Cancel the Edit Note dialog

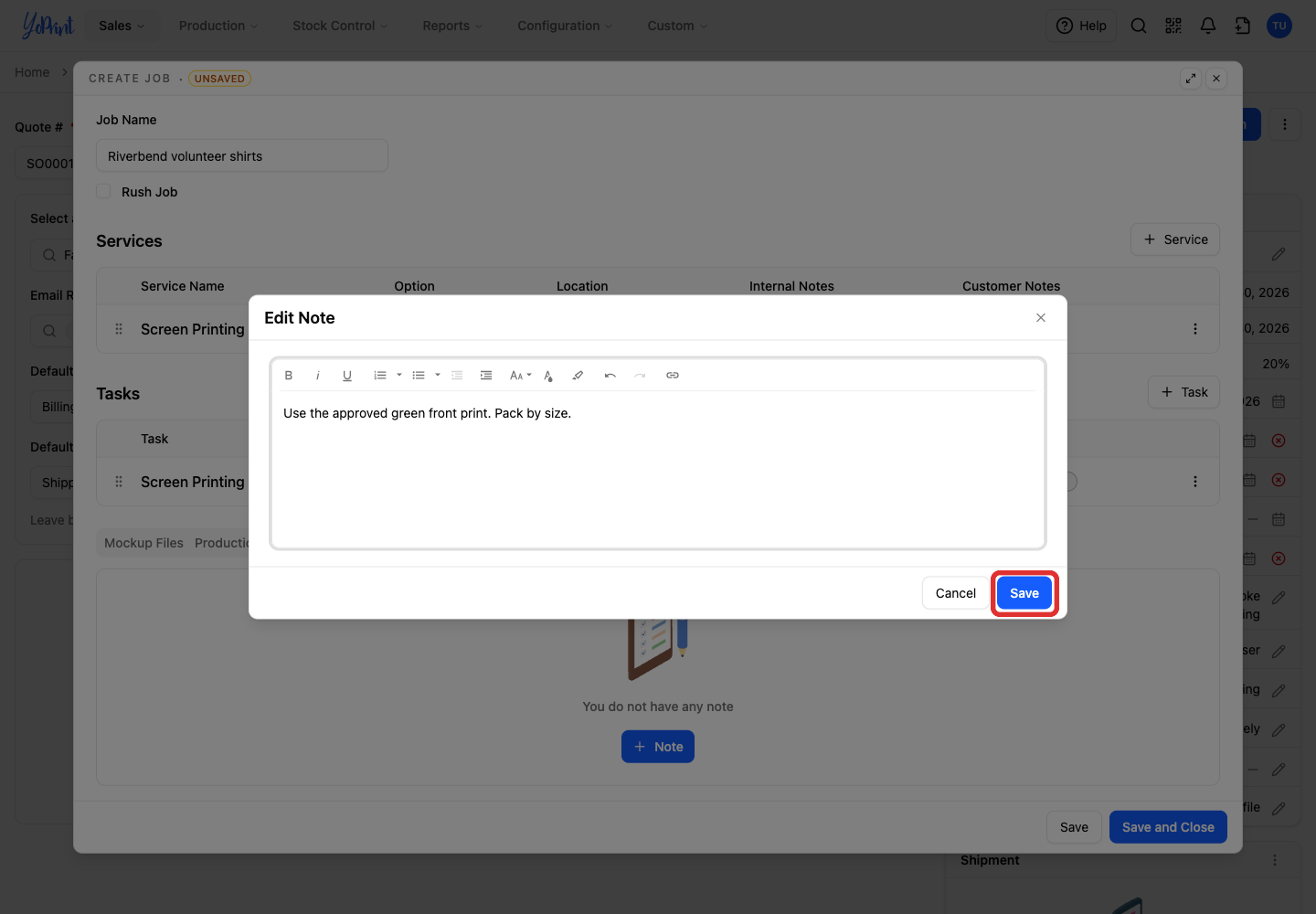[956, 593]
